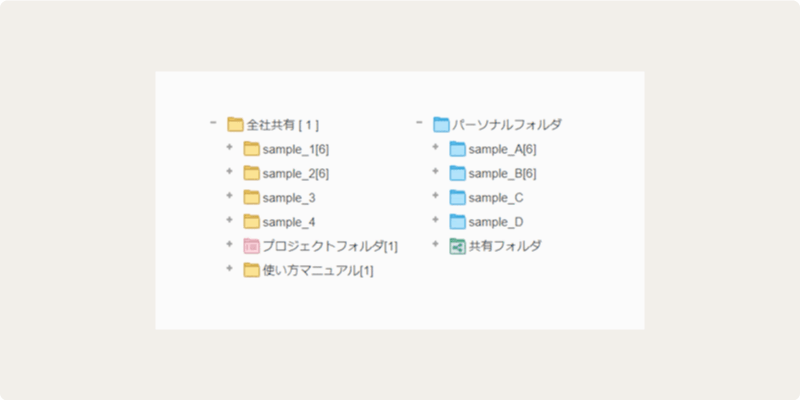This screenshot has height=400, width=800.
Task: Expand the プロジェクトフォルダ node
Action: [x=229, y=245]
